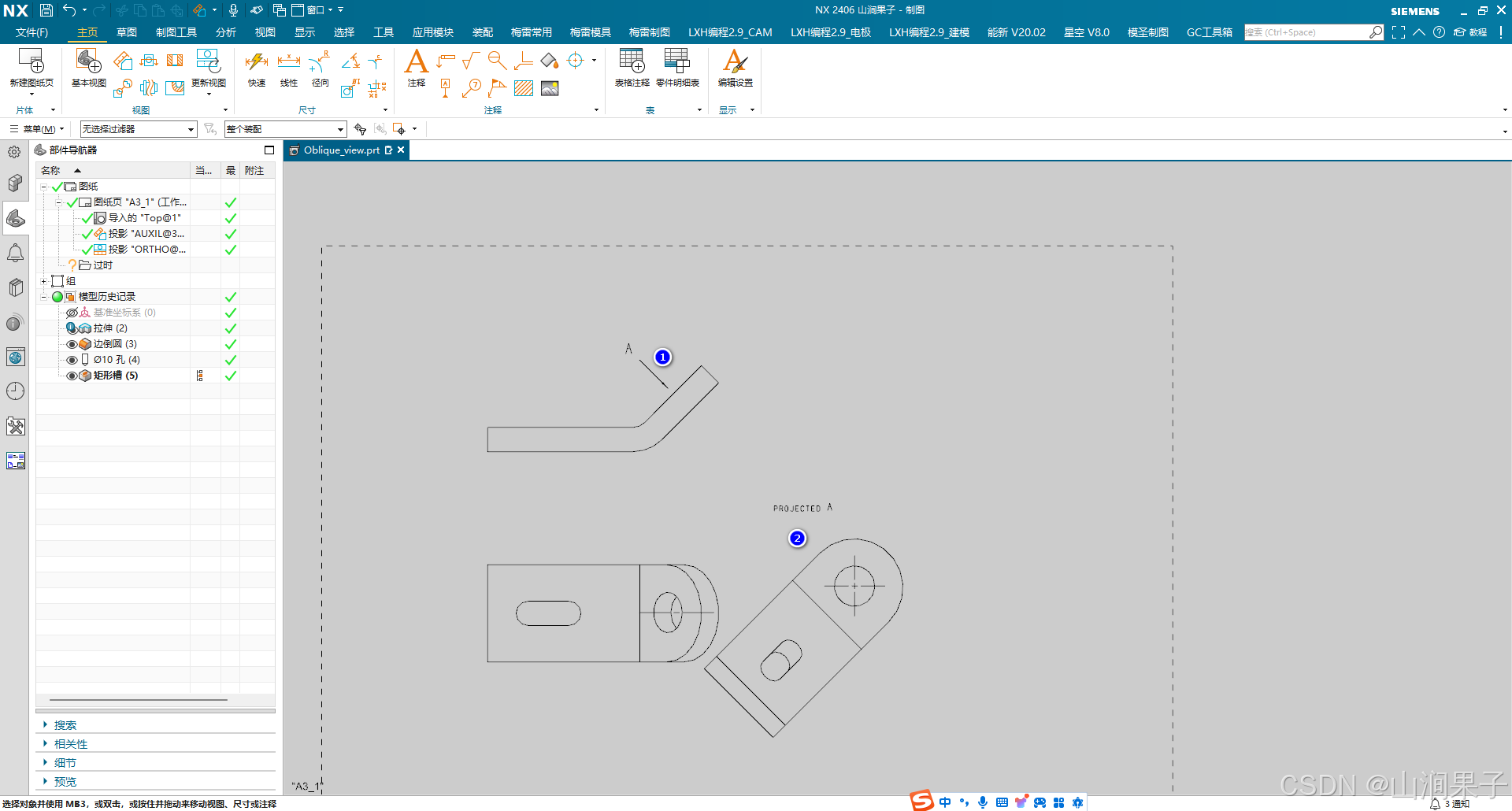Click the 附注 column header
Viewport: 1512px width, 811px height.
click(x=257, y=171)
